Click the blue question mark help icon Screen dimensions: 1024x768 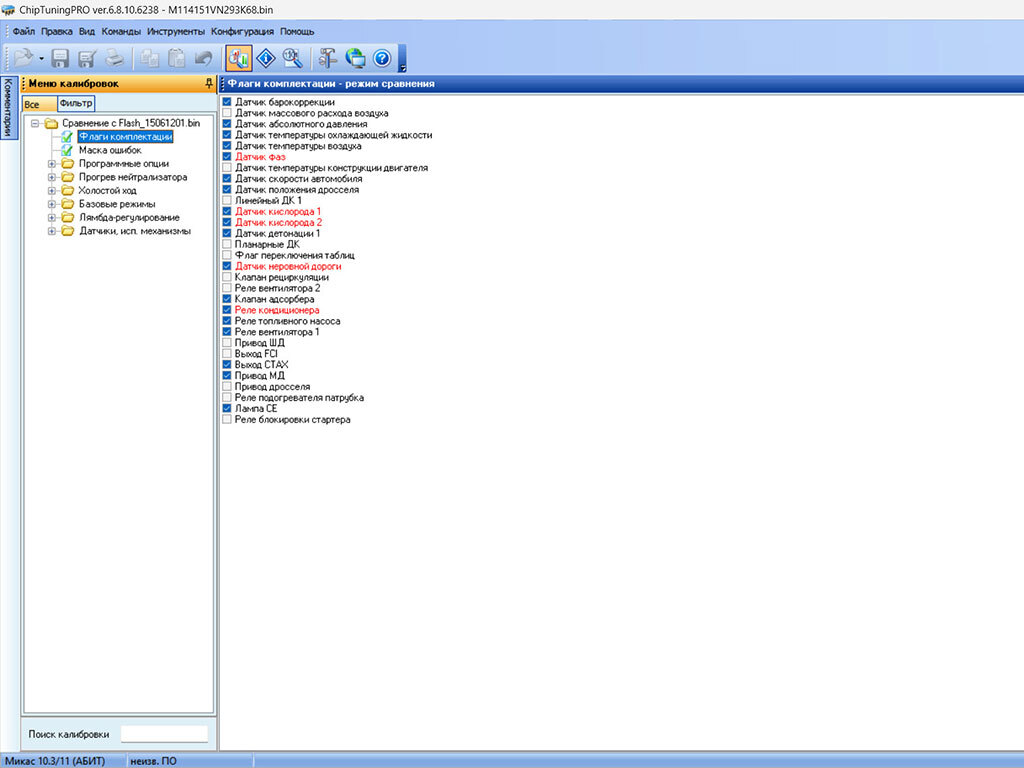(x=382, y=59)
